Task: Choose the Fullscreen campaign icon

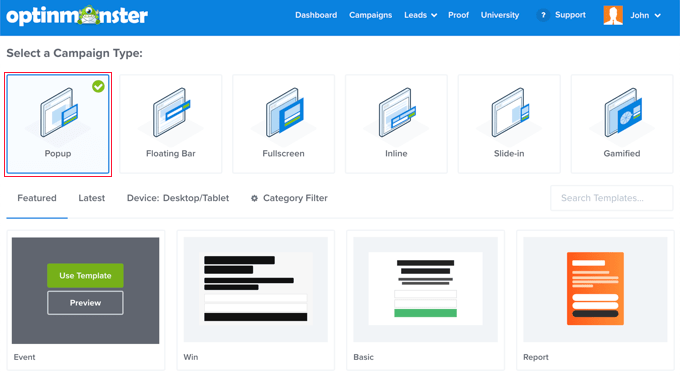Action: (x=284, y=112)
